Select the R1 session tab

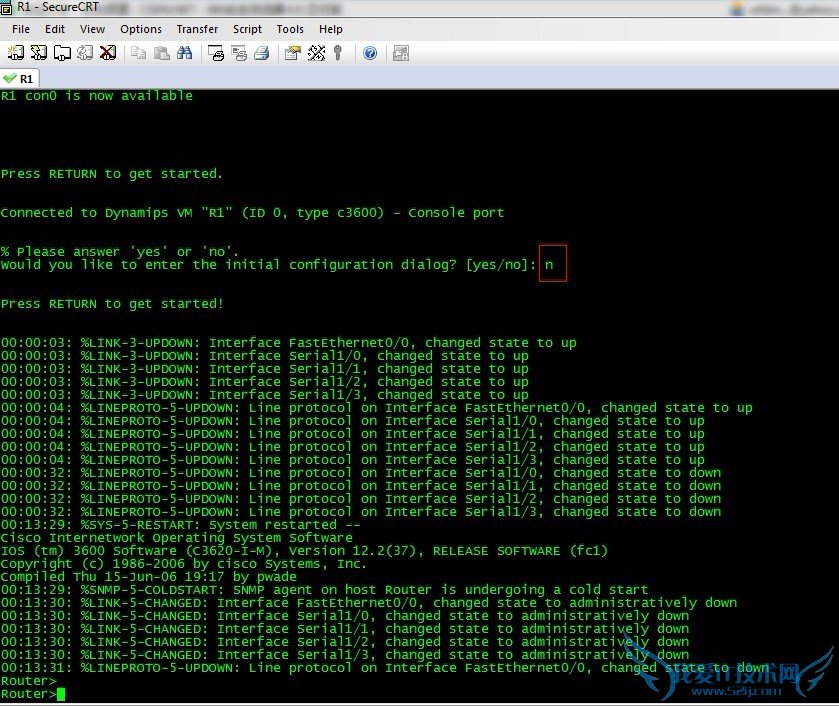click(x=20, y=78)
